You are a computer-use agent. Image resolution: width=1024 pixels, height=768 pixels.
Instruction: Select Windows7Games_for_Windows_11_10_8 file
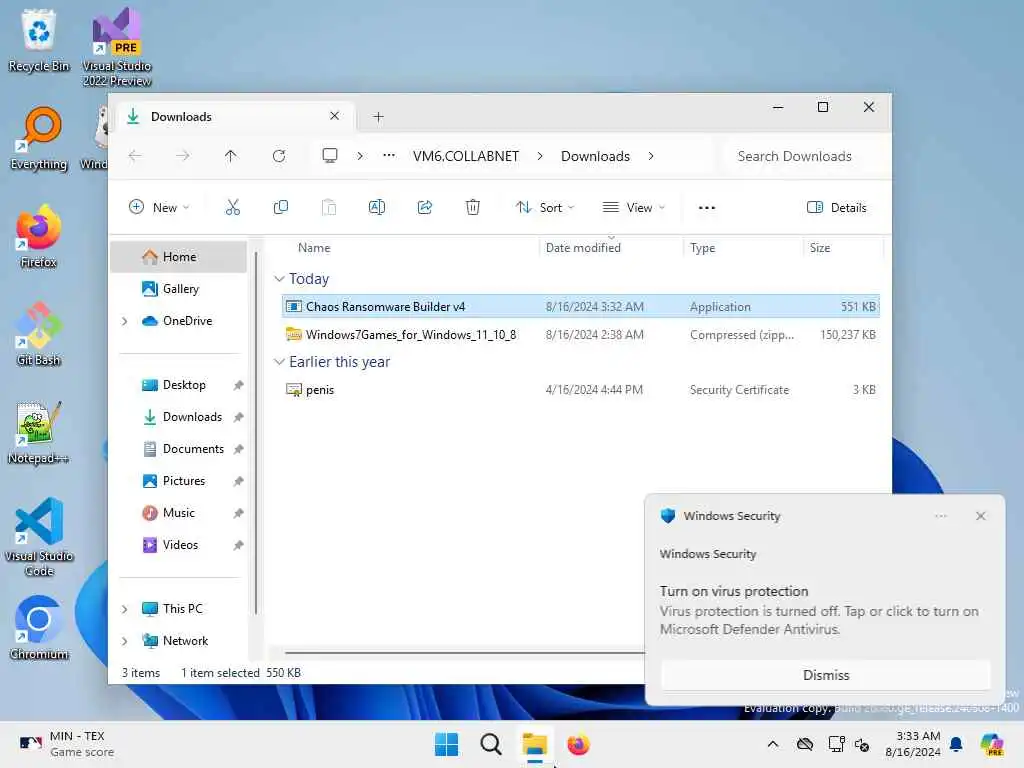point(581,334)
